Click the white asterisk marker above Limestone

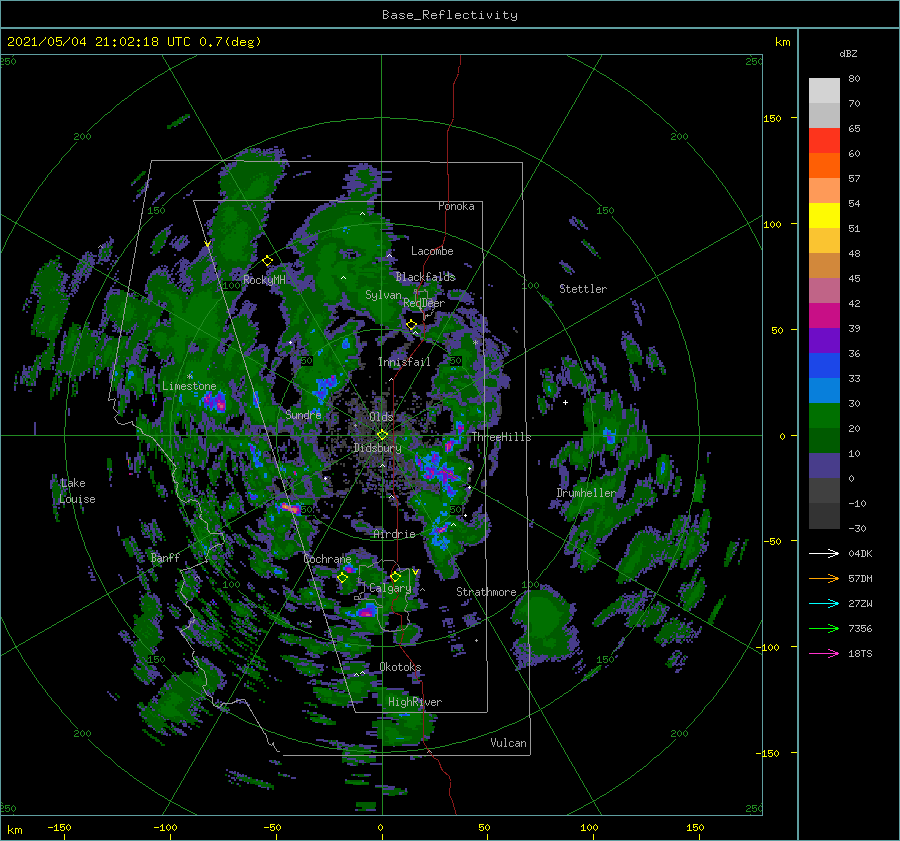pyautogui.click(x=190, y=377)
